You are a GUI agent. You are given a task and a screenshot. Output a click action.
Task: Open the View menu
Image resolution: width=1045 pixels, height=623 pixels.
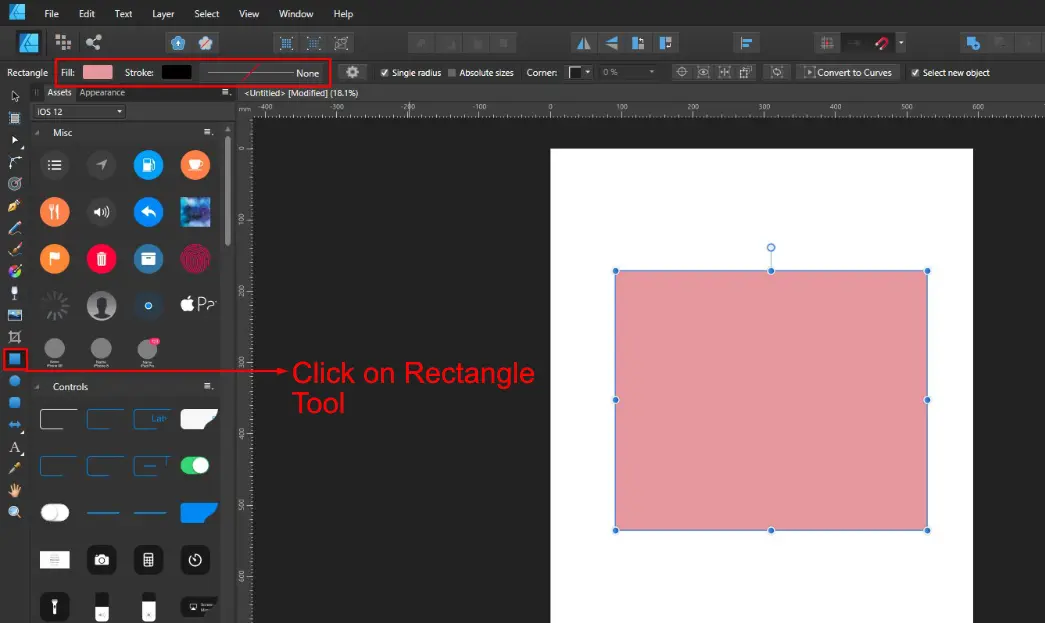(x=249, y=13)
